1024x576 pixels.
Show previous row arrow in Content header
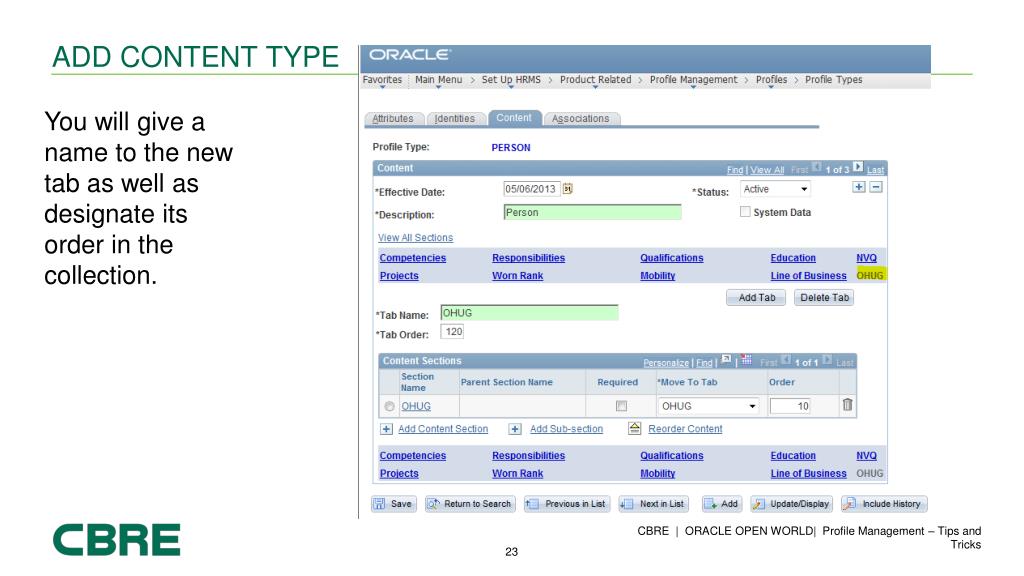(x=816, y=167)
